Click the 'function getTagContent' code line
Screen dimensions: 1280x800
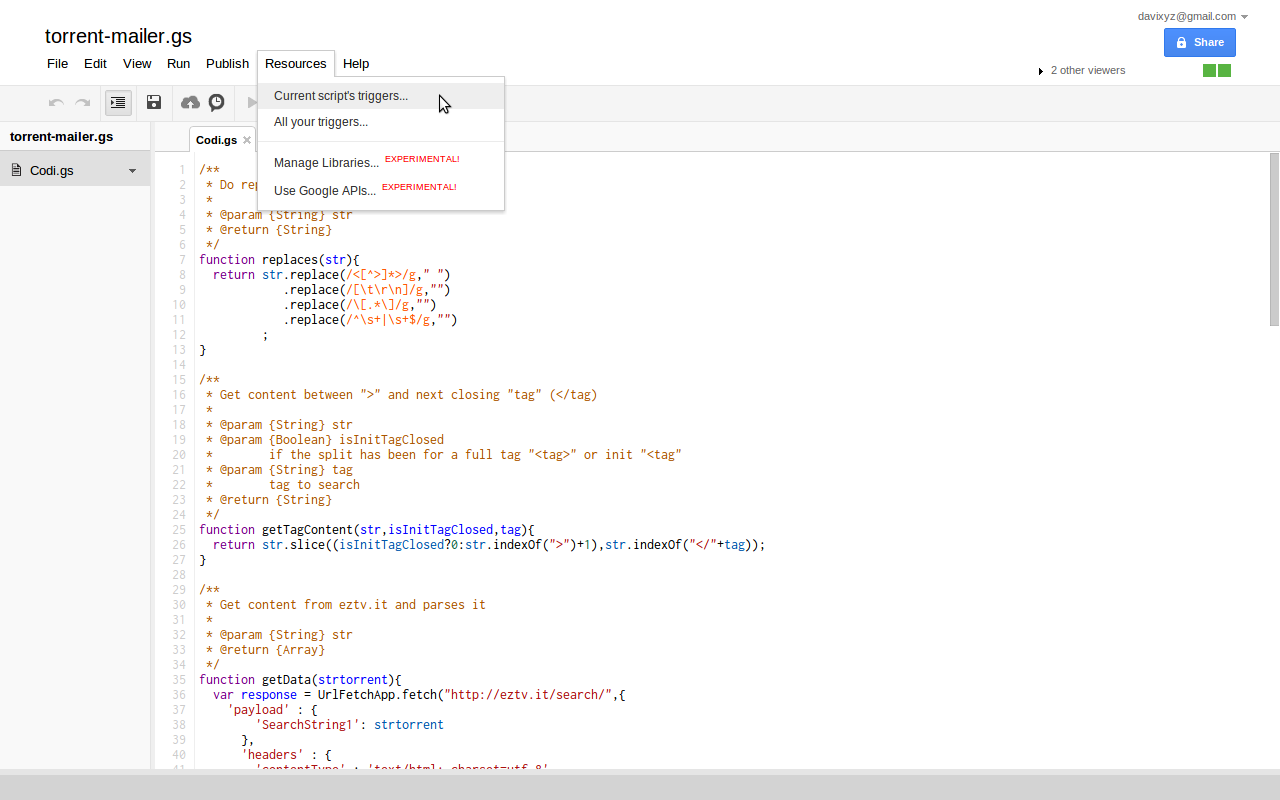click(x=367, y=530)
